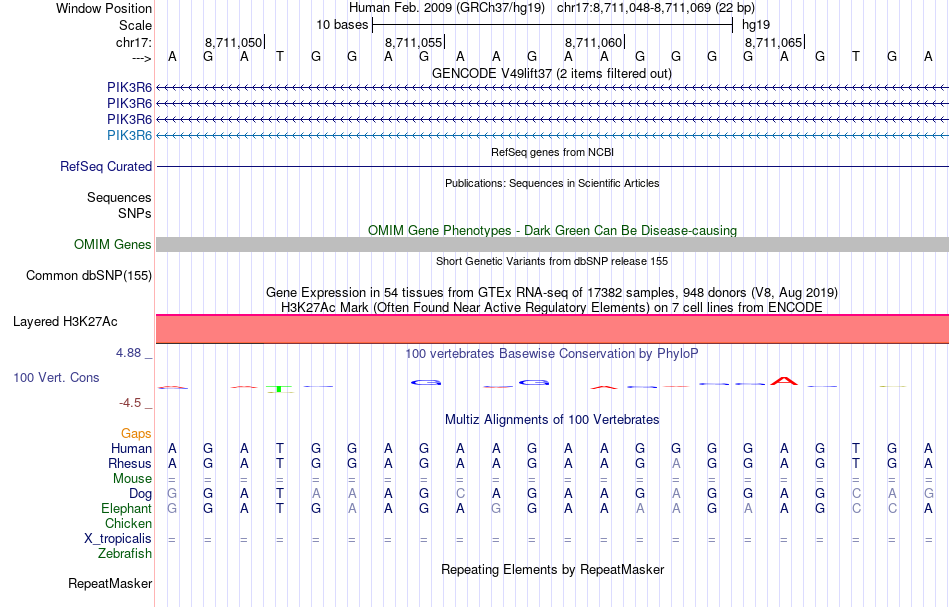This screenshot has height=607, width=950.
Task: Click the GENCODE V49lift37 track title
Action: point(551,73)
